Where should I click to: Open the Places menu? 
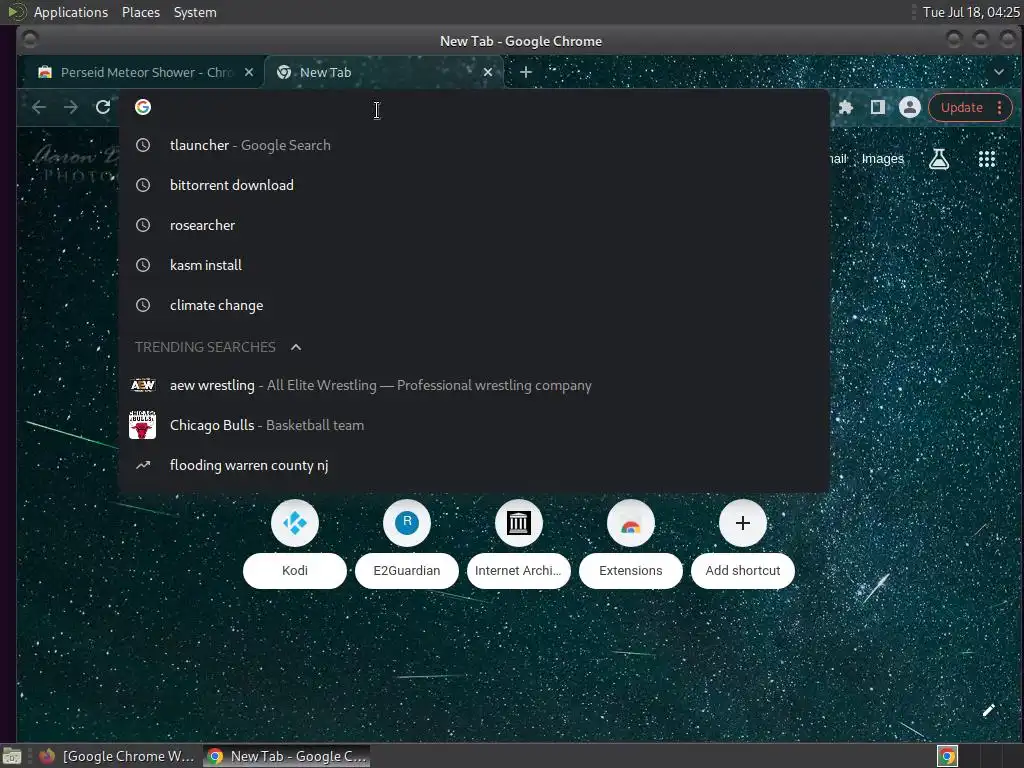click(140, 12)
